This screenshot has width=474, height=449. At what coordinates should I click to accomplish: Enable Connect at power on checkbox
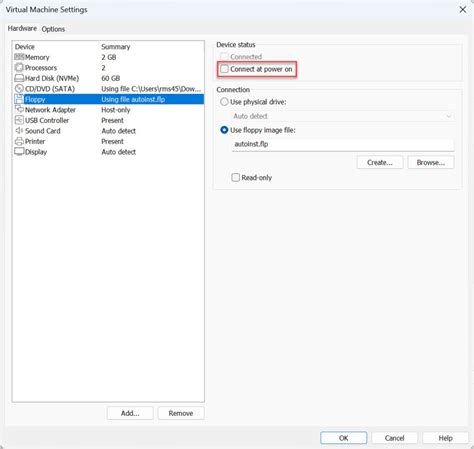pos(224,69)
